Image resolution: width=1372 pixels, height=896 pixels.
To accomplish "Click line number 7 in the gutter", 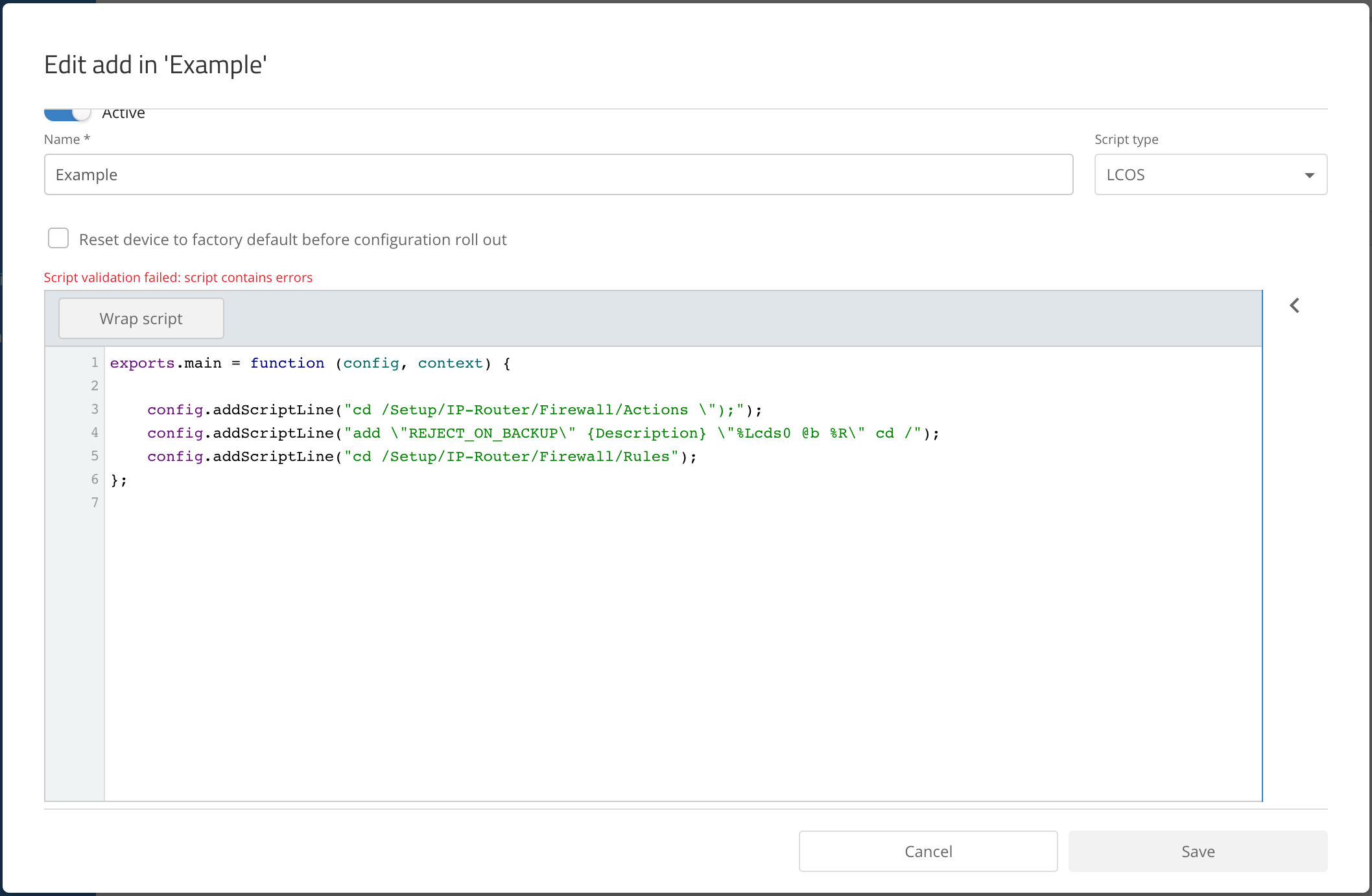I will (x=95, y=502).
